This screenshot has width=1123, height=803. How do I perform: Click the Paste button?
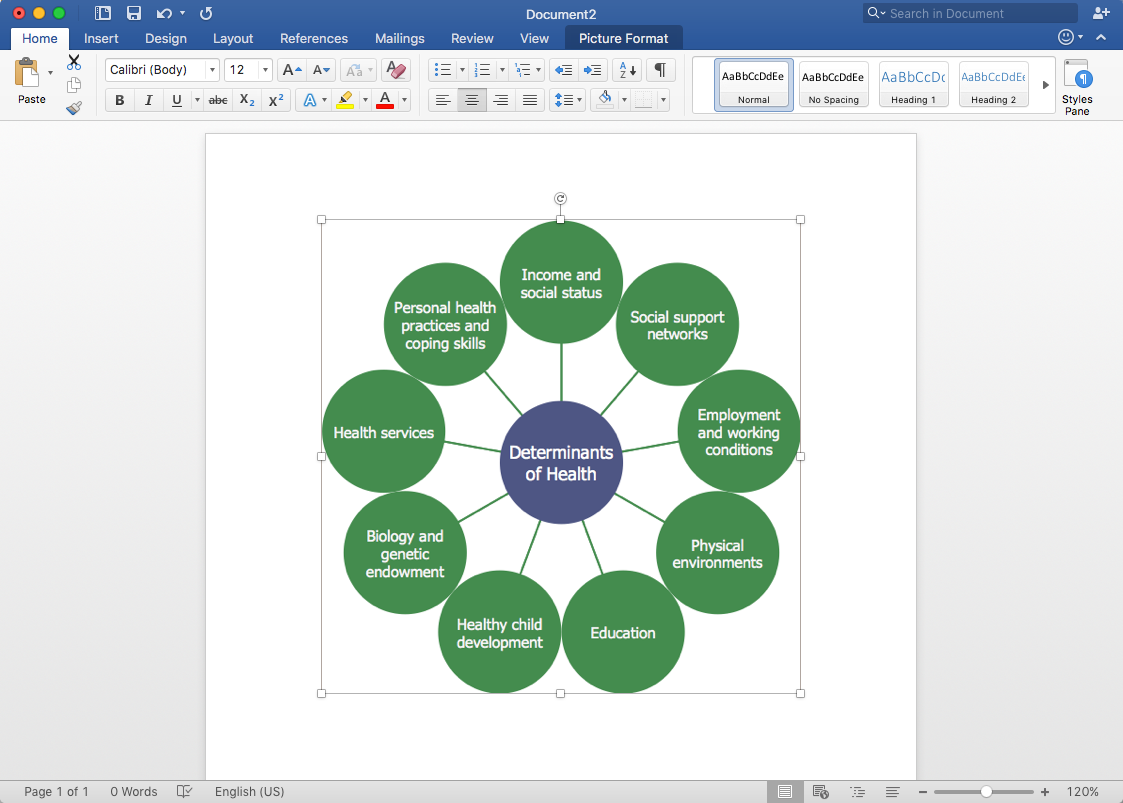[31, 82]
